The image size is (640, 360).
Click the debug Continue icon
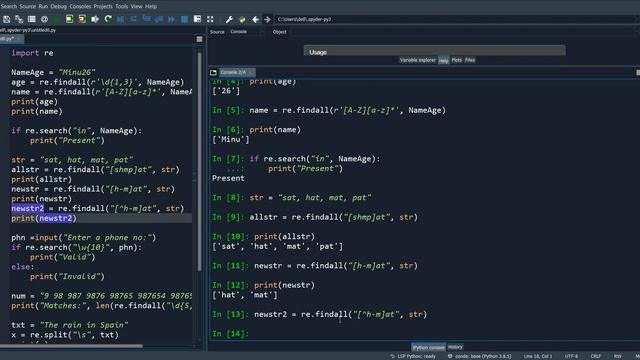click(171, 19)
